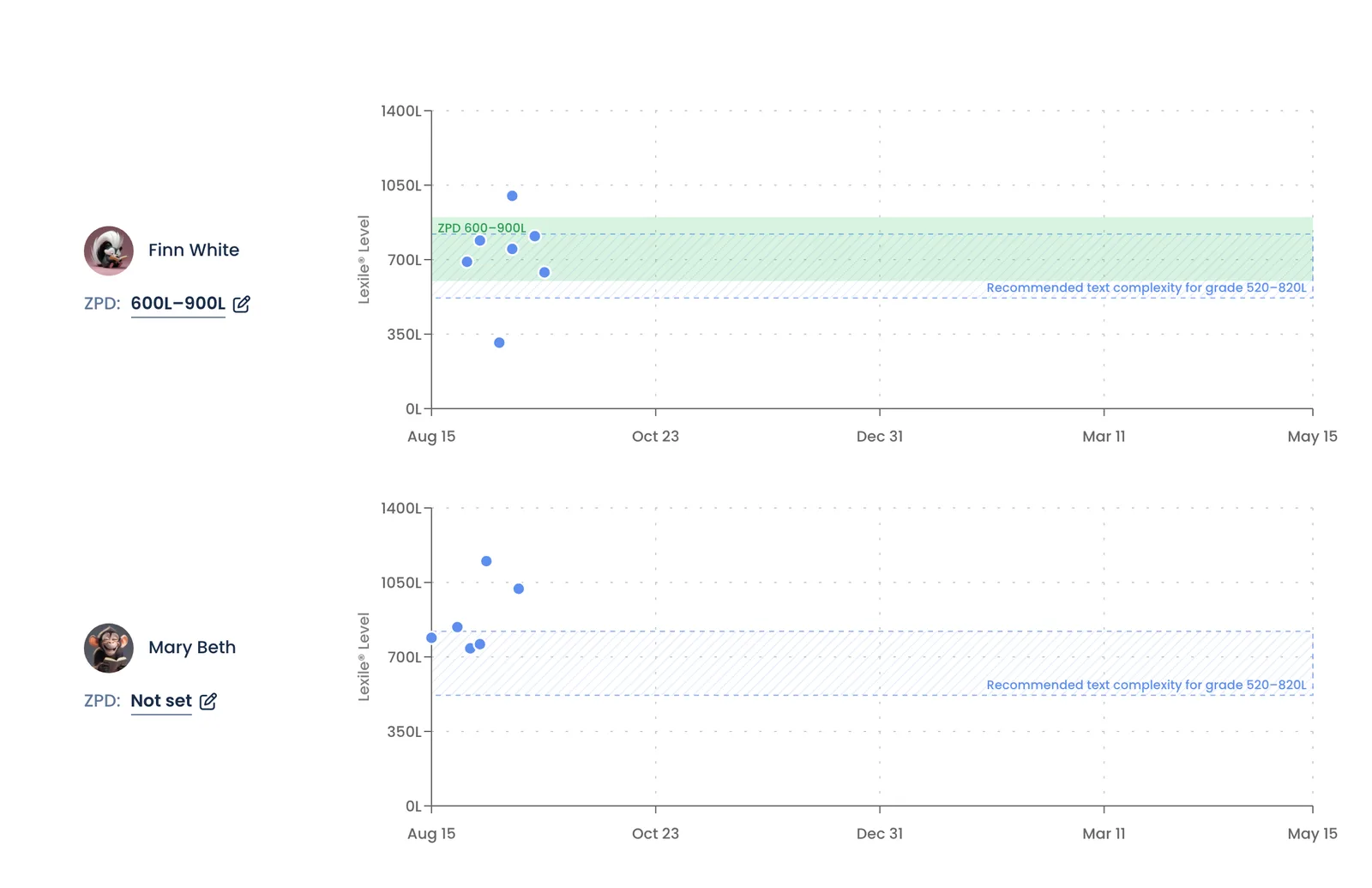Click 'Oct 23' axis label in Finn White's chart
Viewport: 1372px width, 888px height.
[x=655, y=436]
